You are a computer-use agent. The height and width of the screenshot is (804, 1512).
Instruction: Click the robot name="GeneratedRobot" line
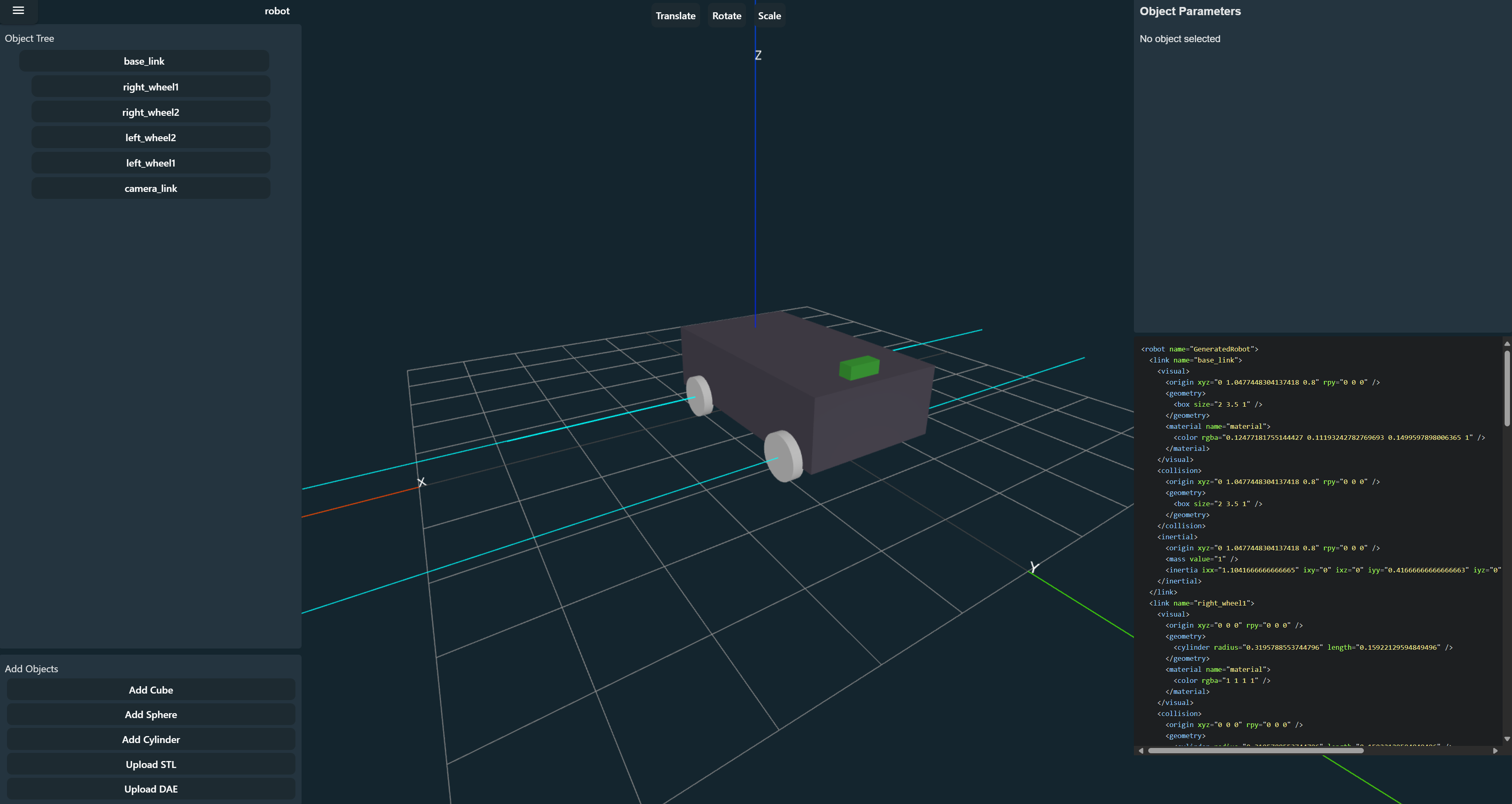click(x=1199, y=349)
